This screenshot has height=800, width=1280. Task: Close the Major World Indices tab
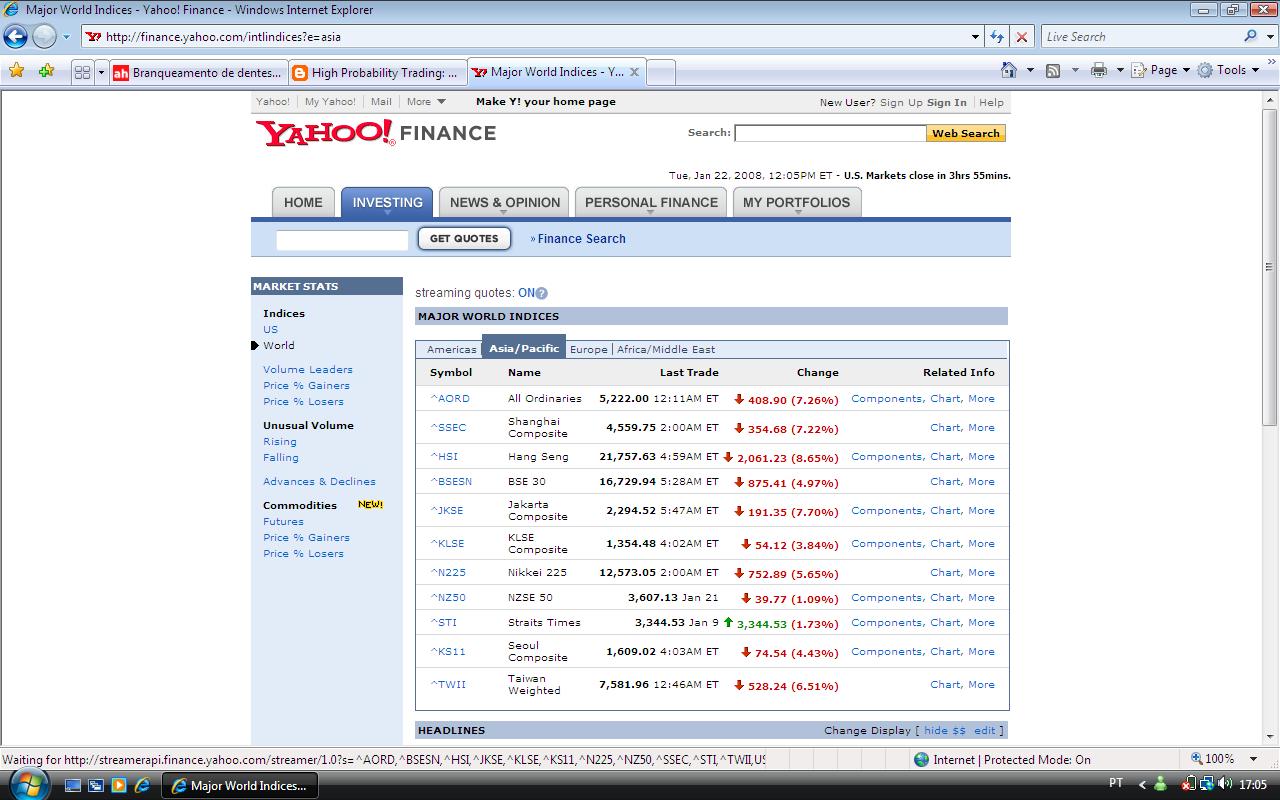tap(634, 72)
